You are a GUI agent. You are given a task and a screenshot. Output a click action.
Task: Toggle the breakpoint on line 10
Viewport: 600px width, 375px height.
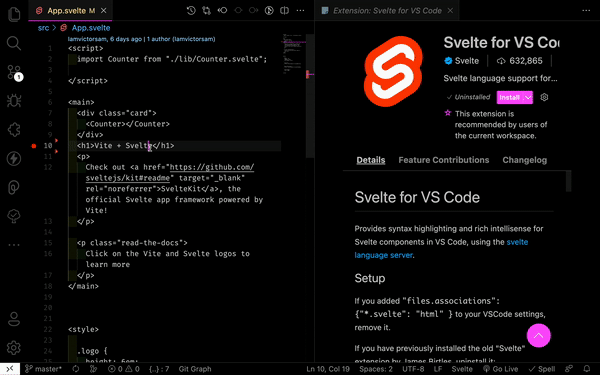(x=34, y=146)
